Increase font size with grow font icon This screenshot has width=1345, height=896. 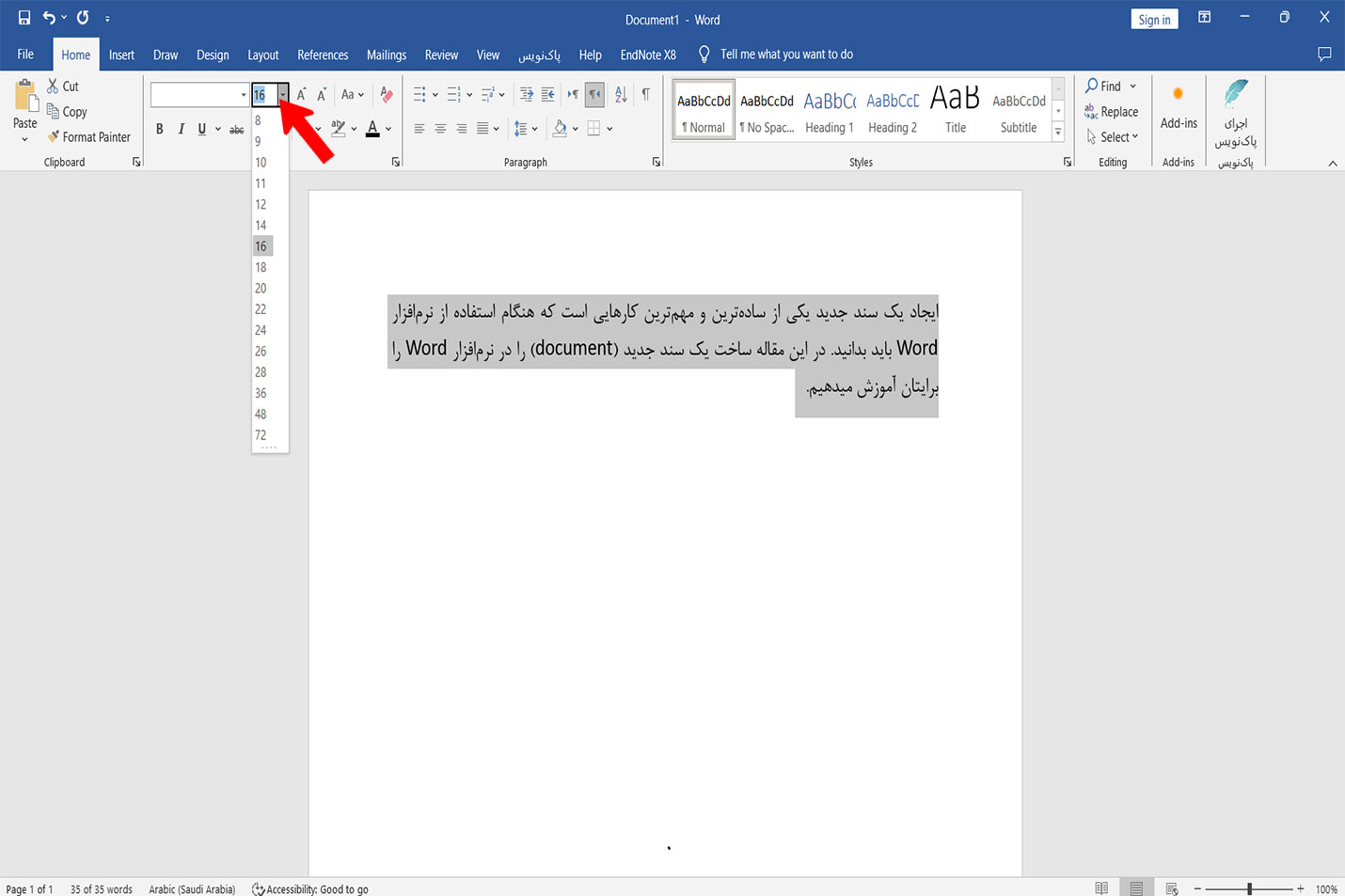click(301, 94)
